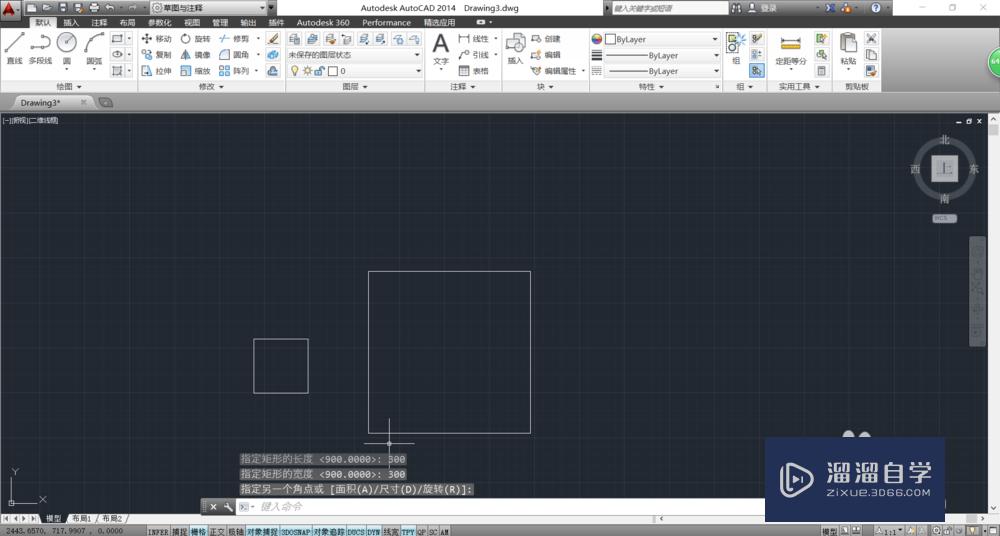Click the 拉伸 (Stretch) tool
The image size is (1000, 536).
[156, 71]
